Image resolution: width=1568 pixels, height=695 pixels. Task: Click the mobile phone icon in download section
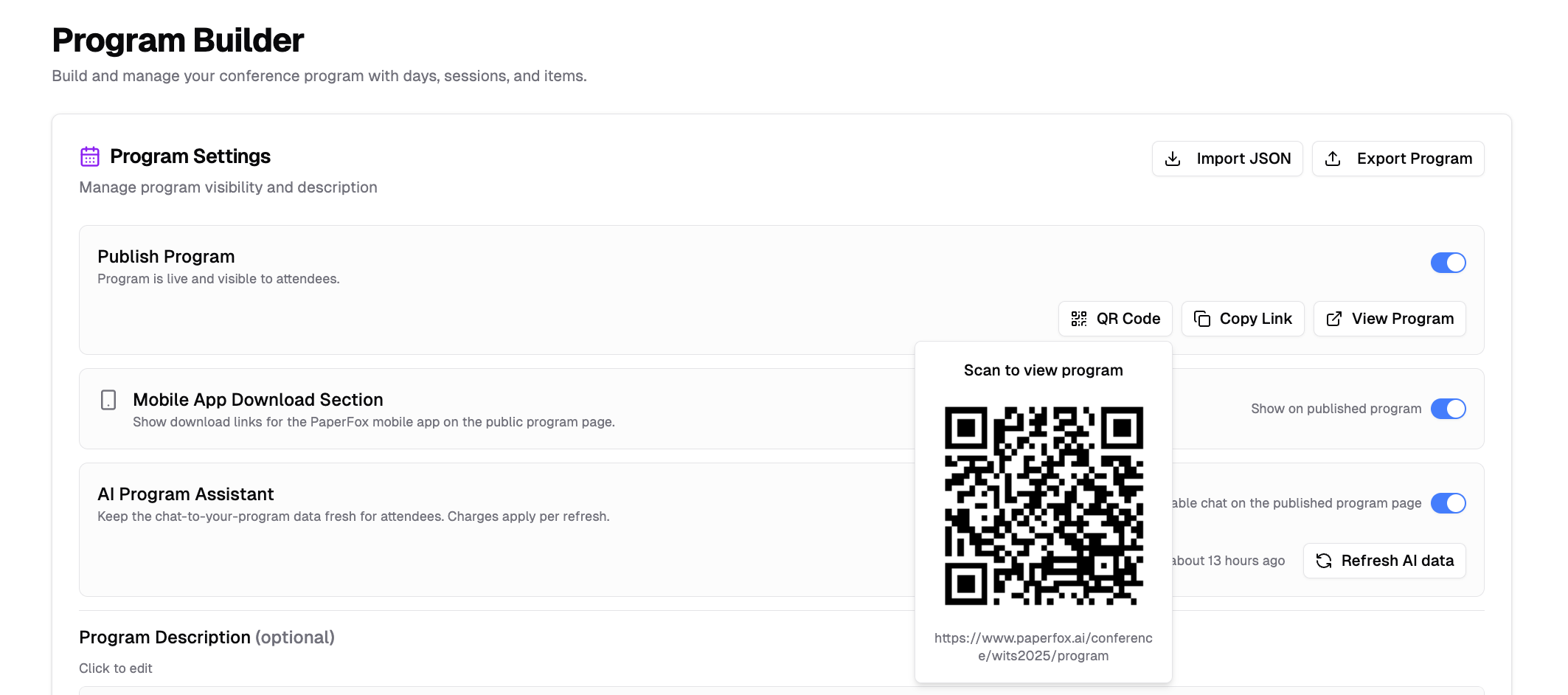pyautogui.click(x=108, y=400)
